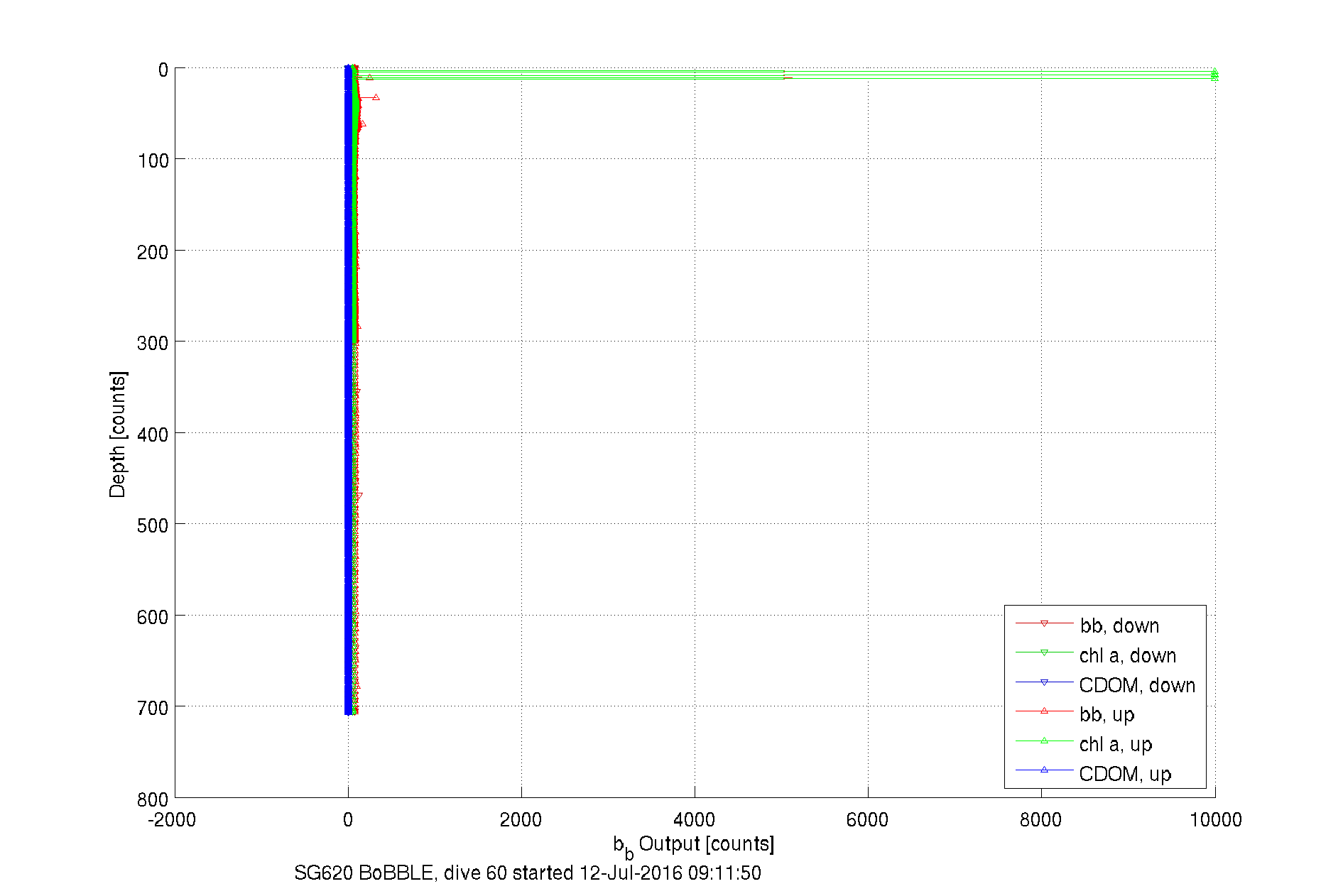Click y-axis tick label 800
This screenshot has height=896, width=1343.
[x=153, y=799]
